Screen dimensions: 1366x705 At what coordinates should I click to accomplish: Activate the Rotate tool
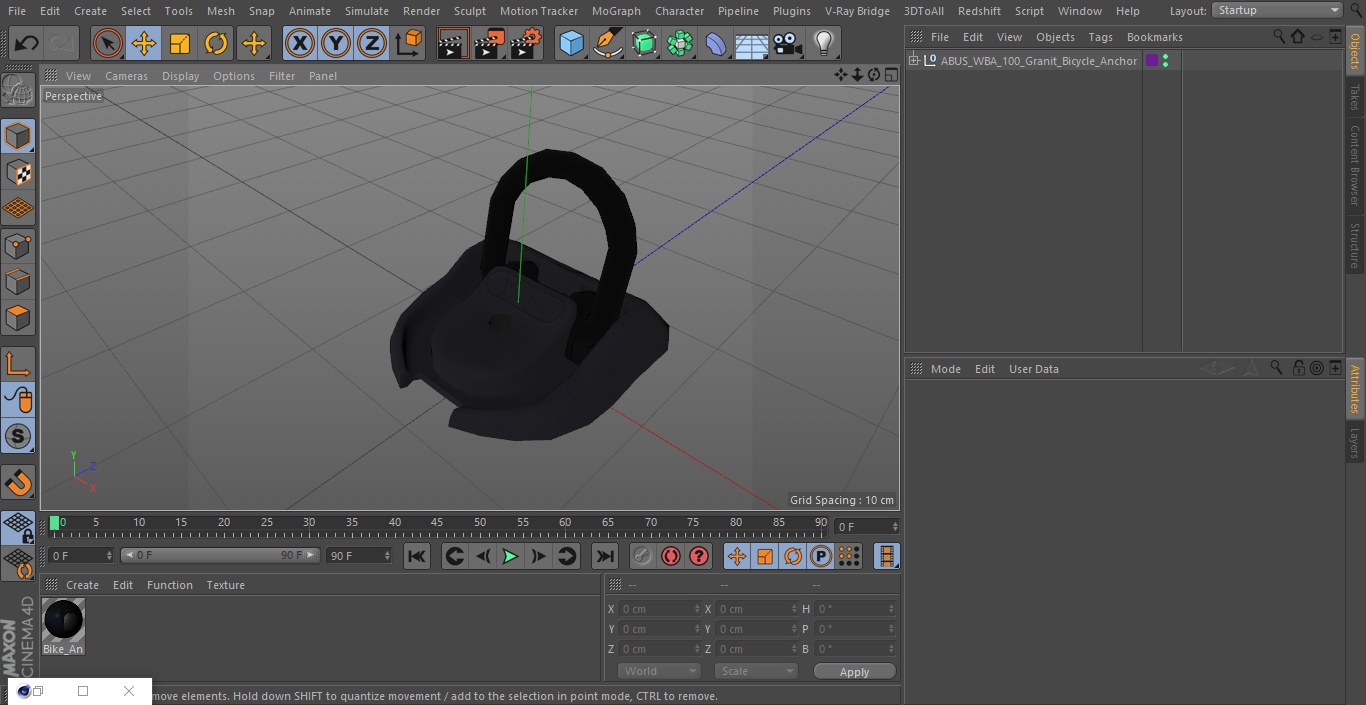[x=215, y=44]
